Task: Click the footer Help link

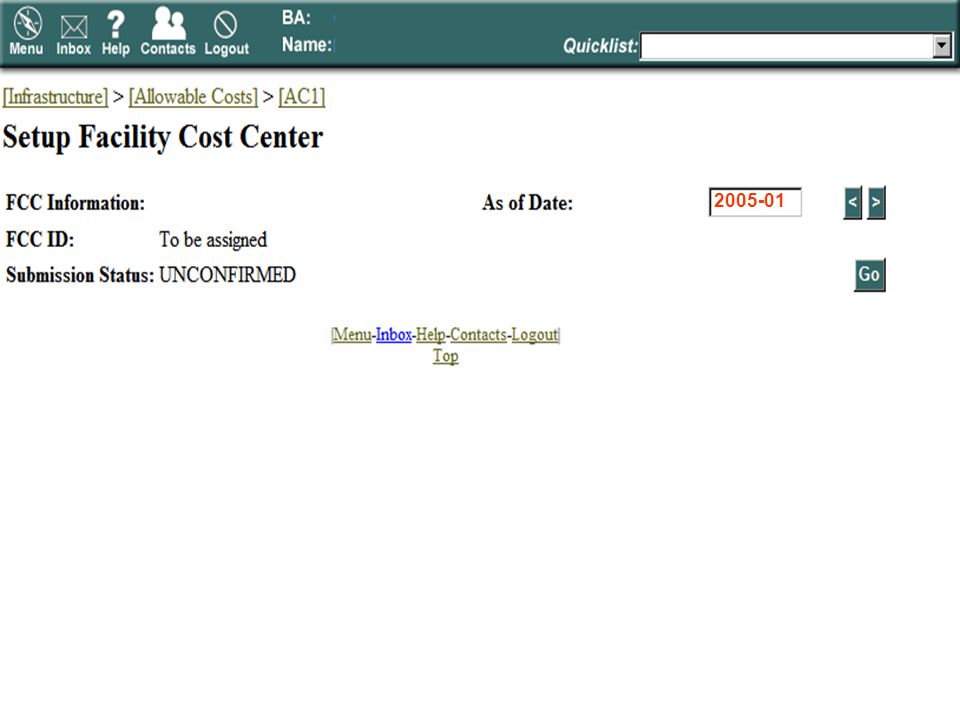Action: coord(430,335)
